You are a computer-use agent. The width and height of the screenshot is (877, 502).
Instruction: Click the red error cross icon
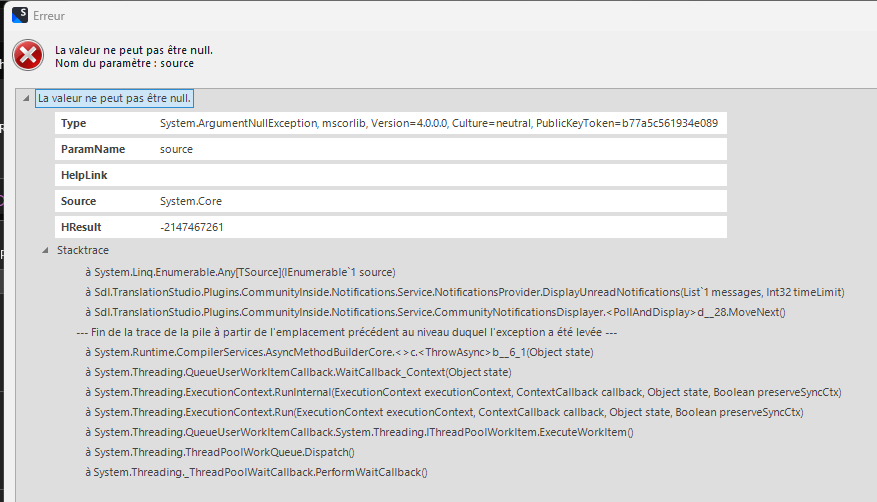coord(28,55)
